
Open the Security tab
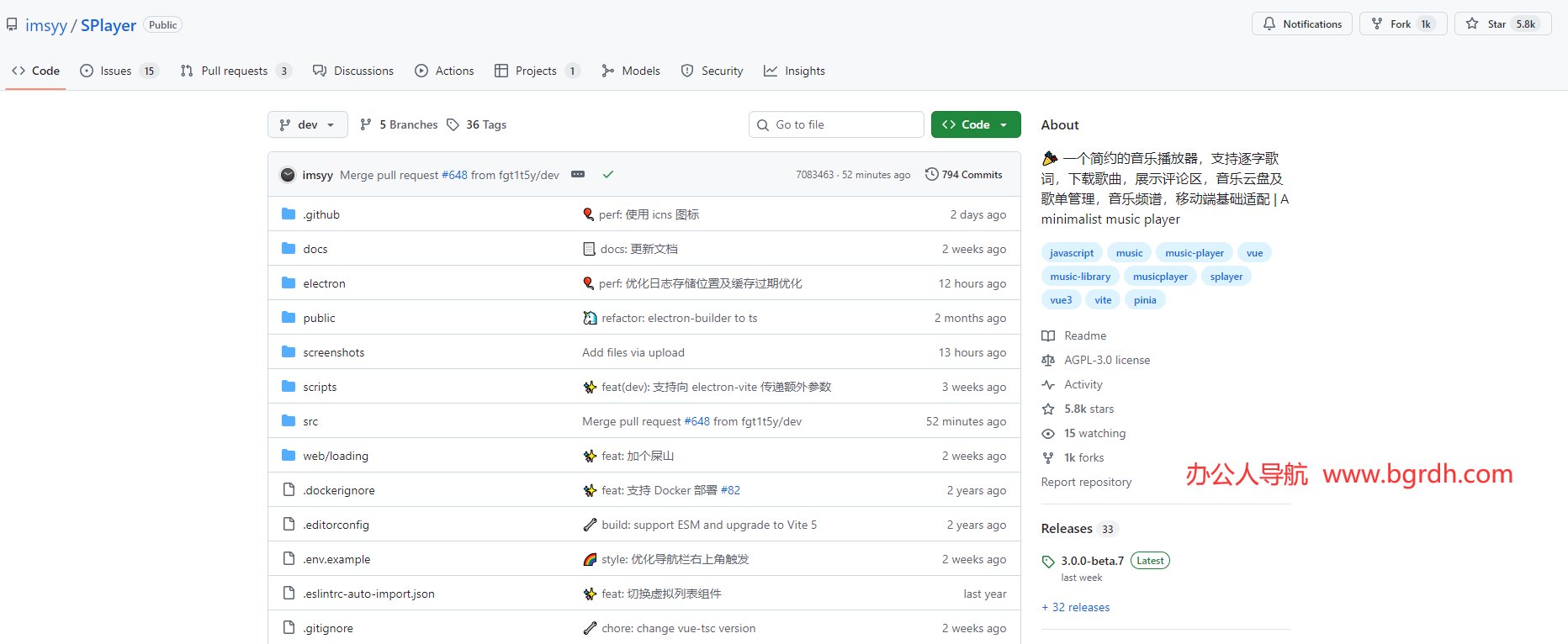coord(712,71)
